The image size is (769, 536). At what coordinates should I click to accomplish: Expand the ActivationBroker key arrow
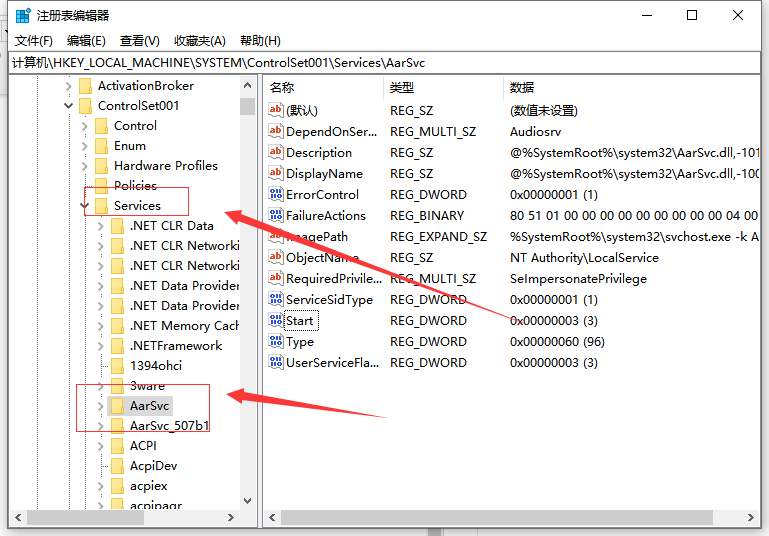(x=68, y=86)
